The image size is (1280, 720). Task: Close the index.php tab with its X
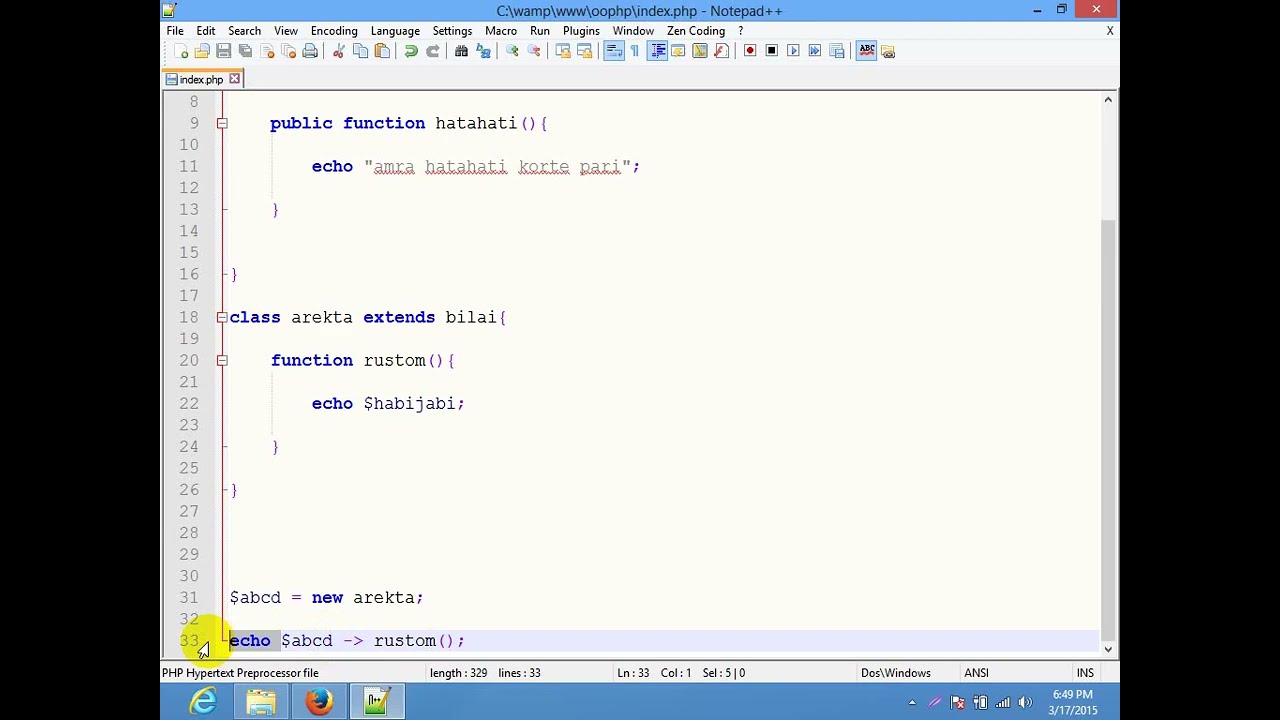[235, 79]
